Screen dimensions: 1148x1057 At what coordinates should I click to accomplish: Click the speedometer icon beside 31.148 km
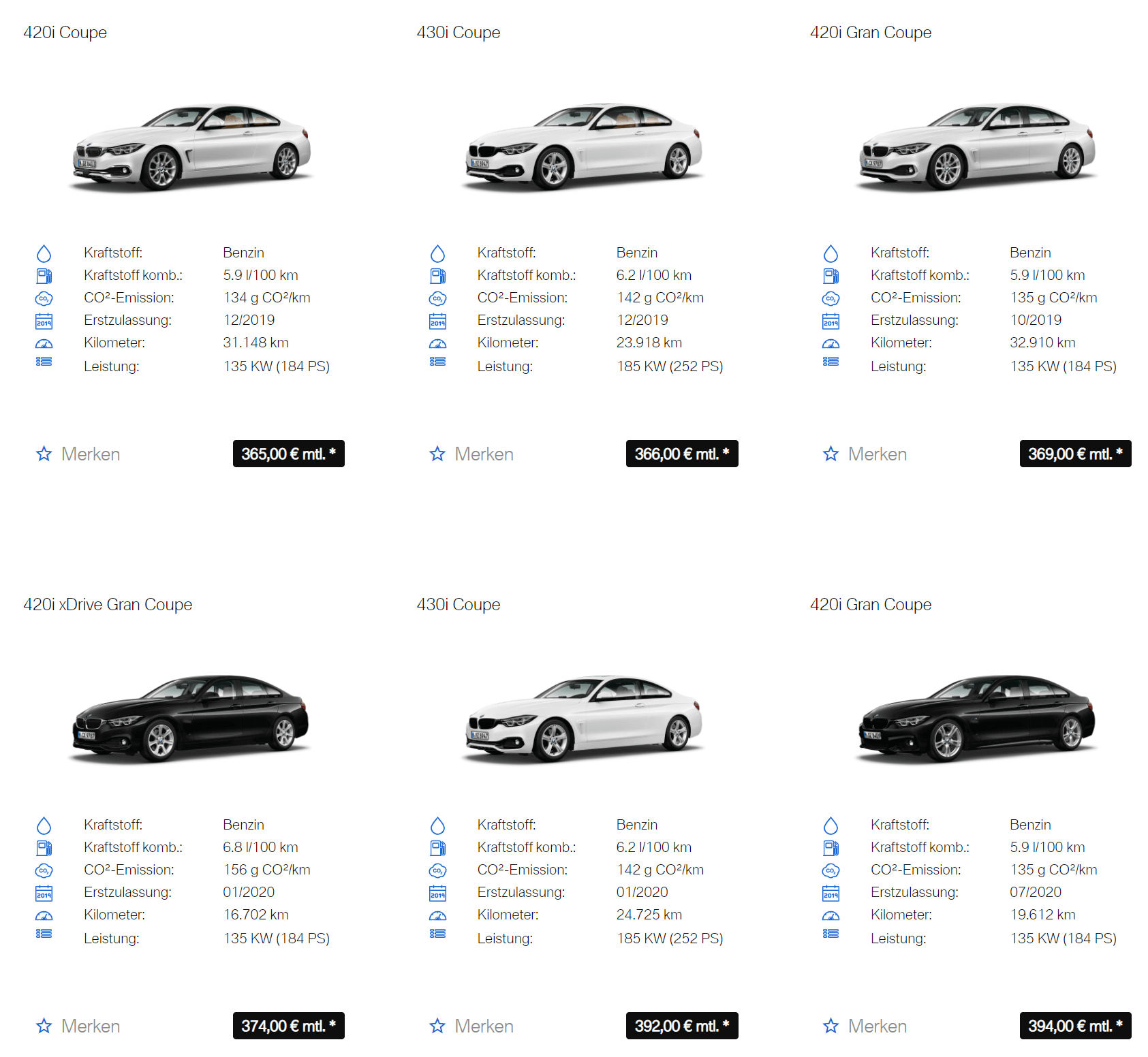click(x=44, y=344)
